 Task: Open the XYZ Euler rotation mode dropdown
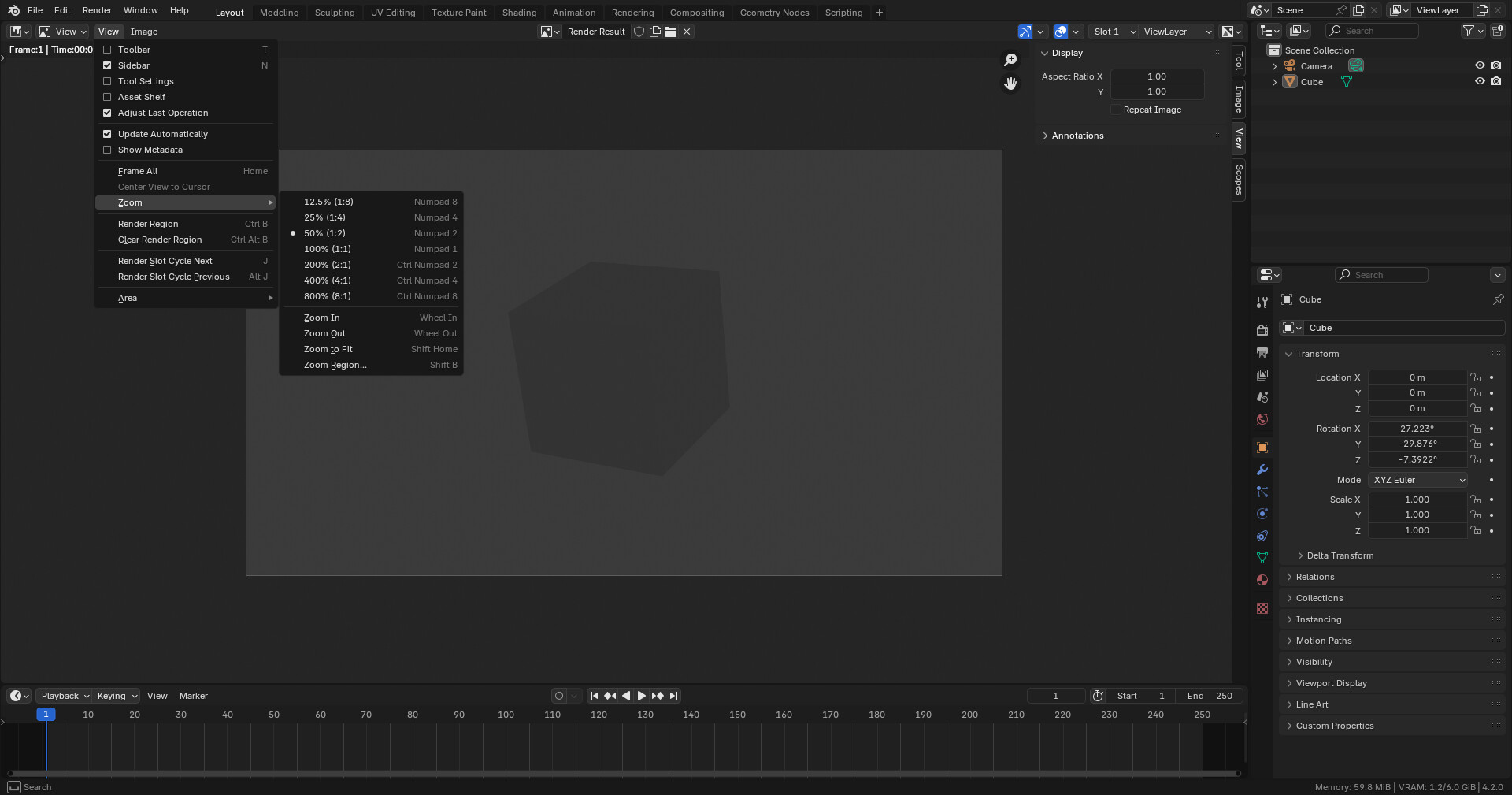pos(1418,480)
